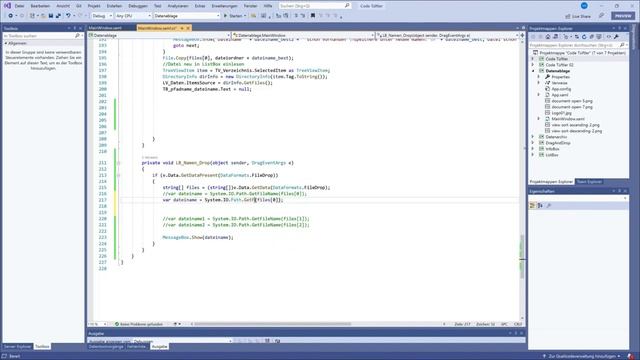Select App.config in the solution tree

[561, 89]
